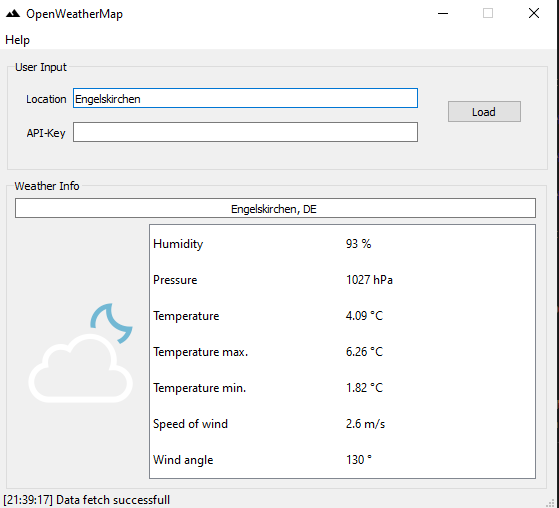The image size is (559, 508).
Task: Select the Humidity row label
Action: click(178, 244)
